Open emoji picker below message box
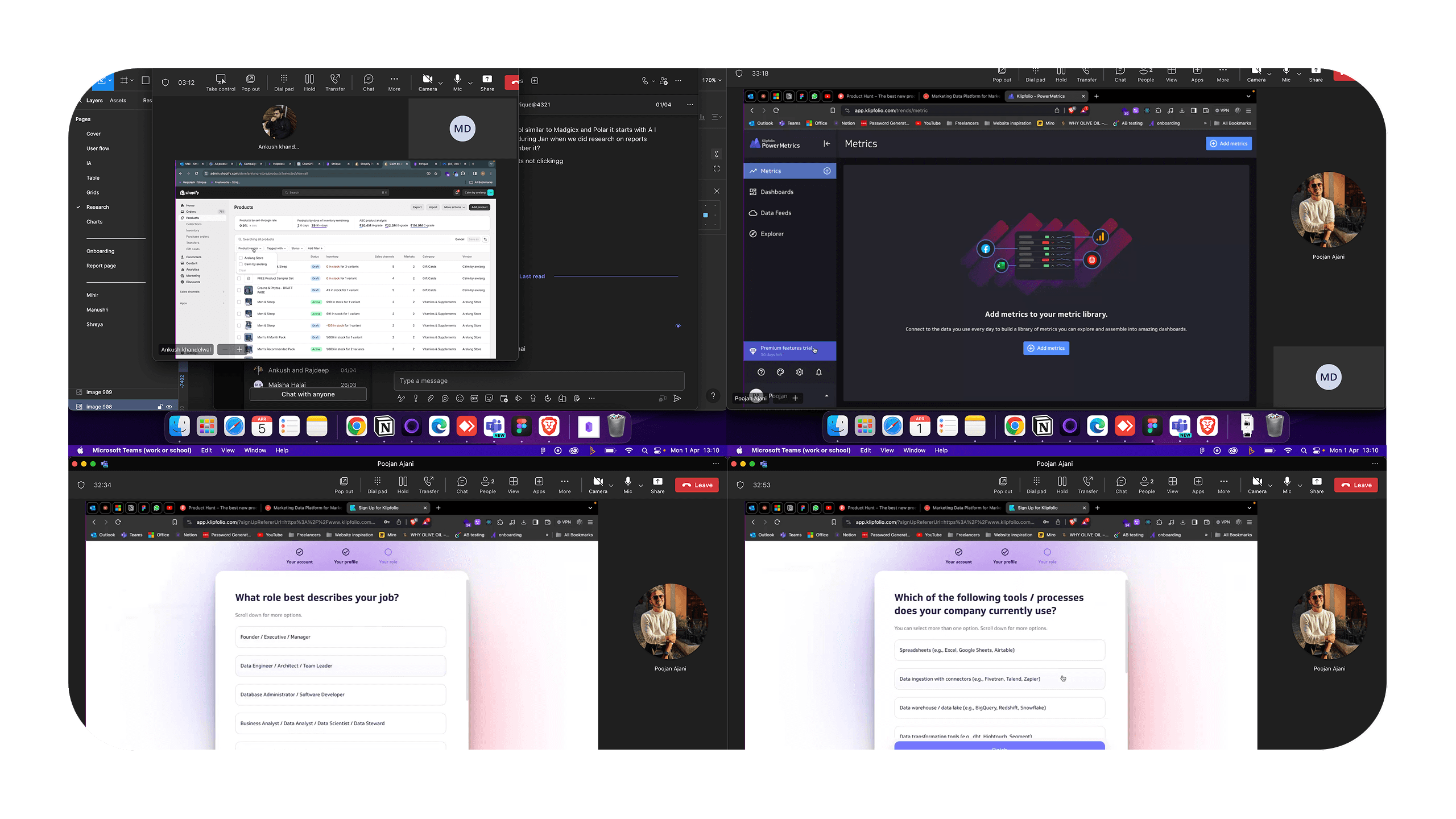Screen dimensions: 1456x819 click(x=460, y=398)
